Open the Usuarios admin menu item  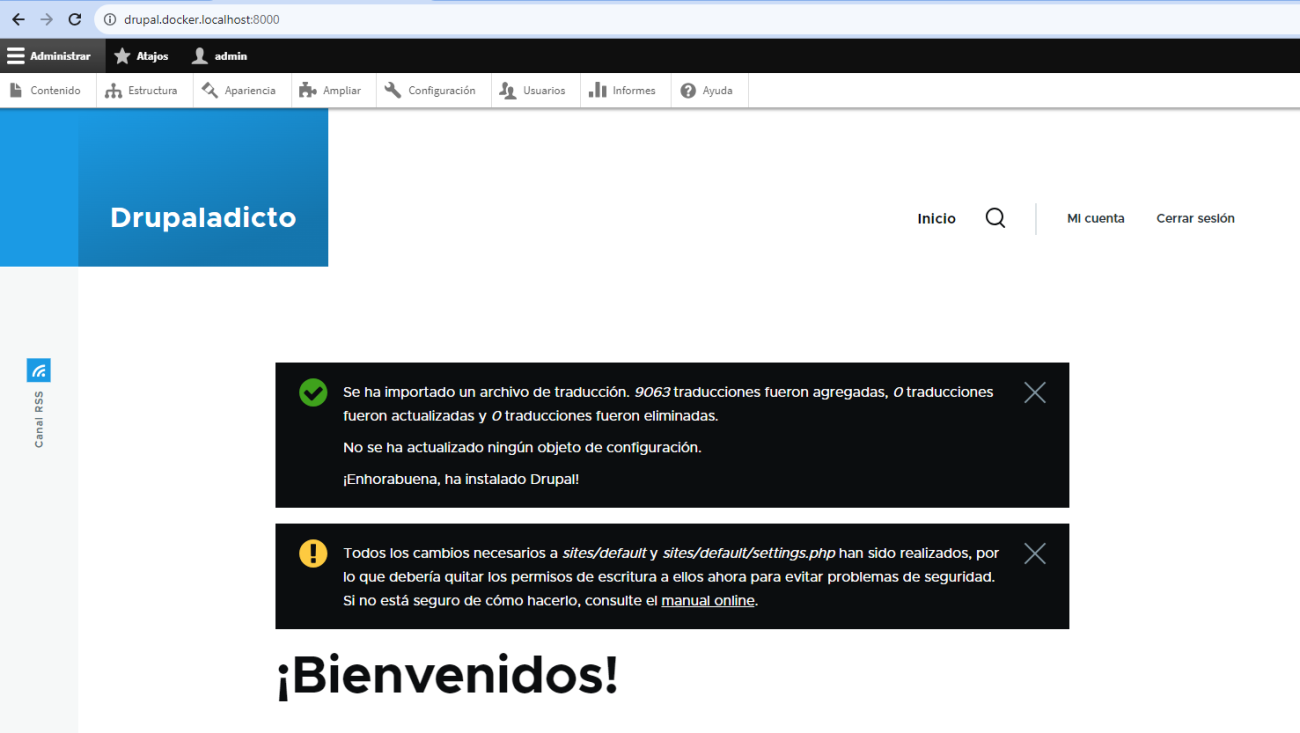point(534,90)
